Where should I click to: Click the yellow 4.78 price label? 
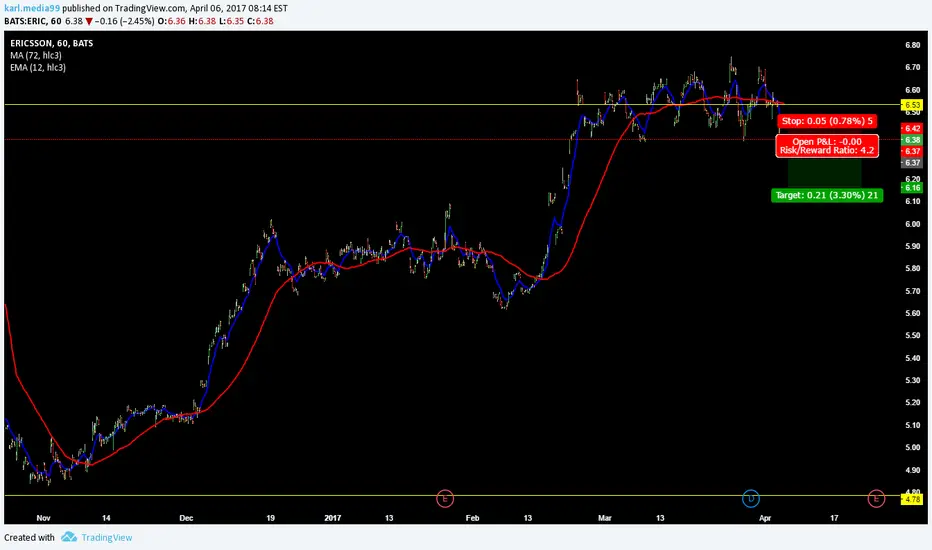point(912,499)
